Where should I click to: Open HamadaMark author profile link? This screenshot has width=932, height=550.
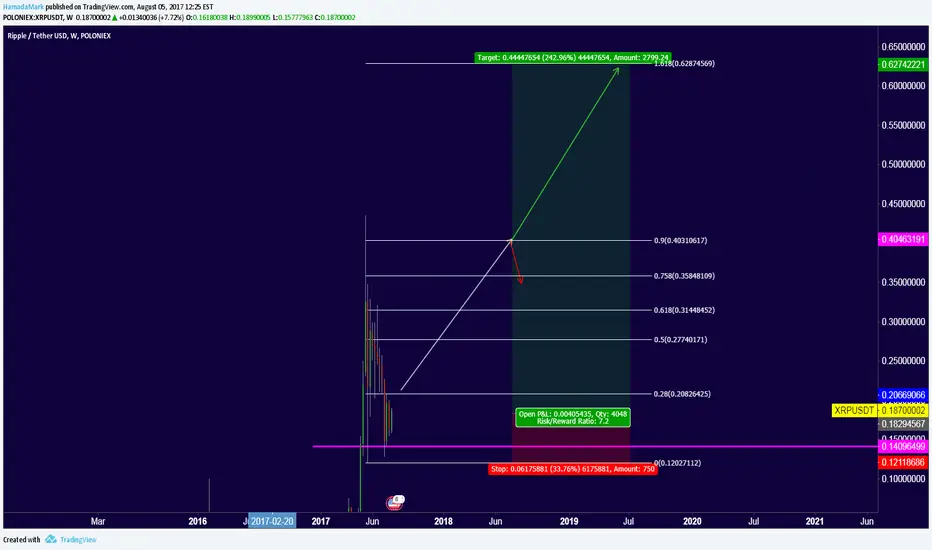coord(23,7)
